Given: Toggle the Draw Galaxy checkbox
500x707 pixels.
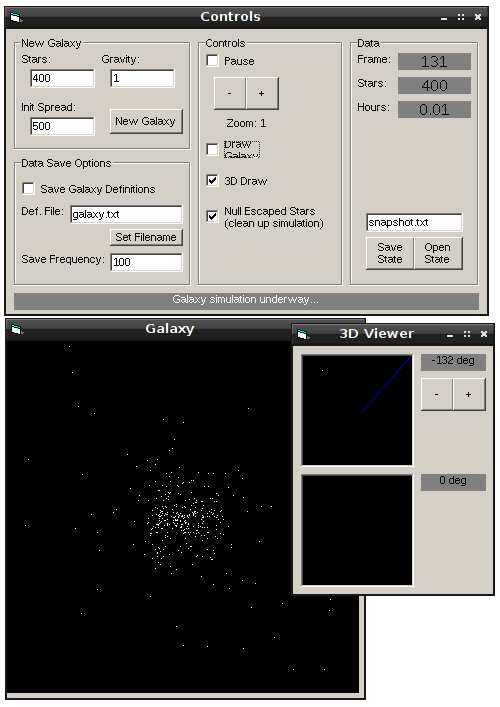Looking at the screenshot, I should 212,149.
